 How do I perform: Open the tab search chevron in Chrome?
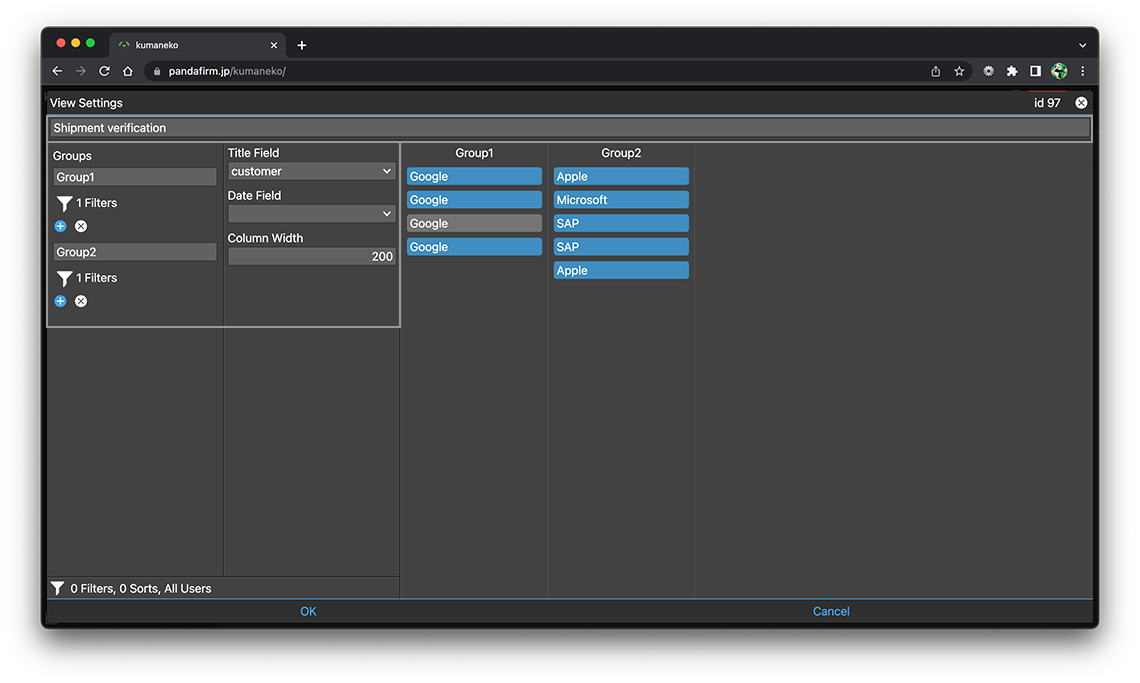click(x=1082, y=45)
